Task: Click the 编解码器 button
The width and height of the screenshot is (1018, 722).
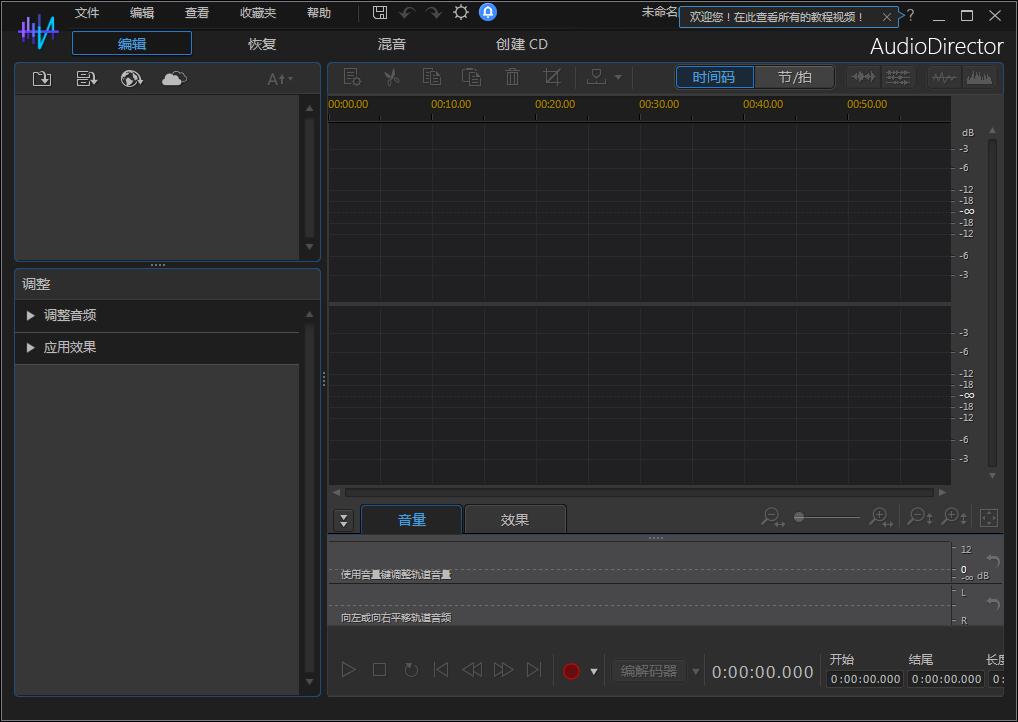Action: click(x=649, y=671)
